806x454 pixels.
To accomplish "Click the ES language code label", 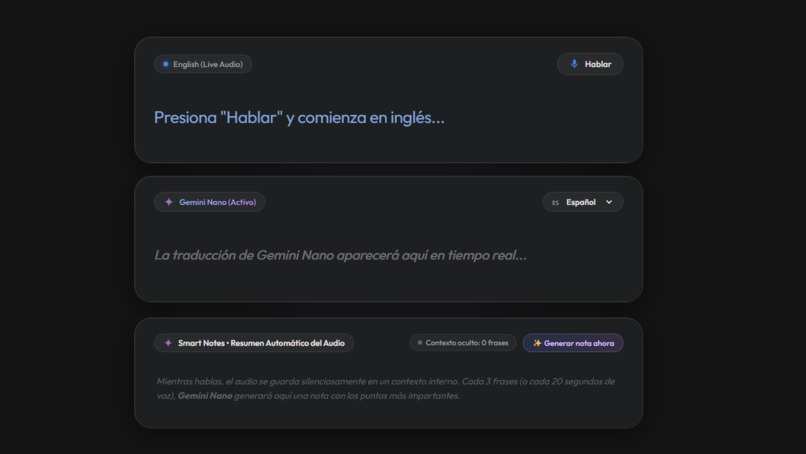I will pos(555,203).
